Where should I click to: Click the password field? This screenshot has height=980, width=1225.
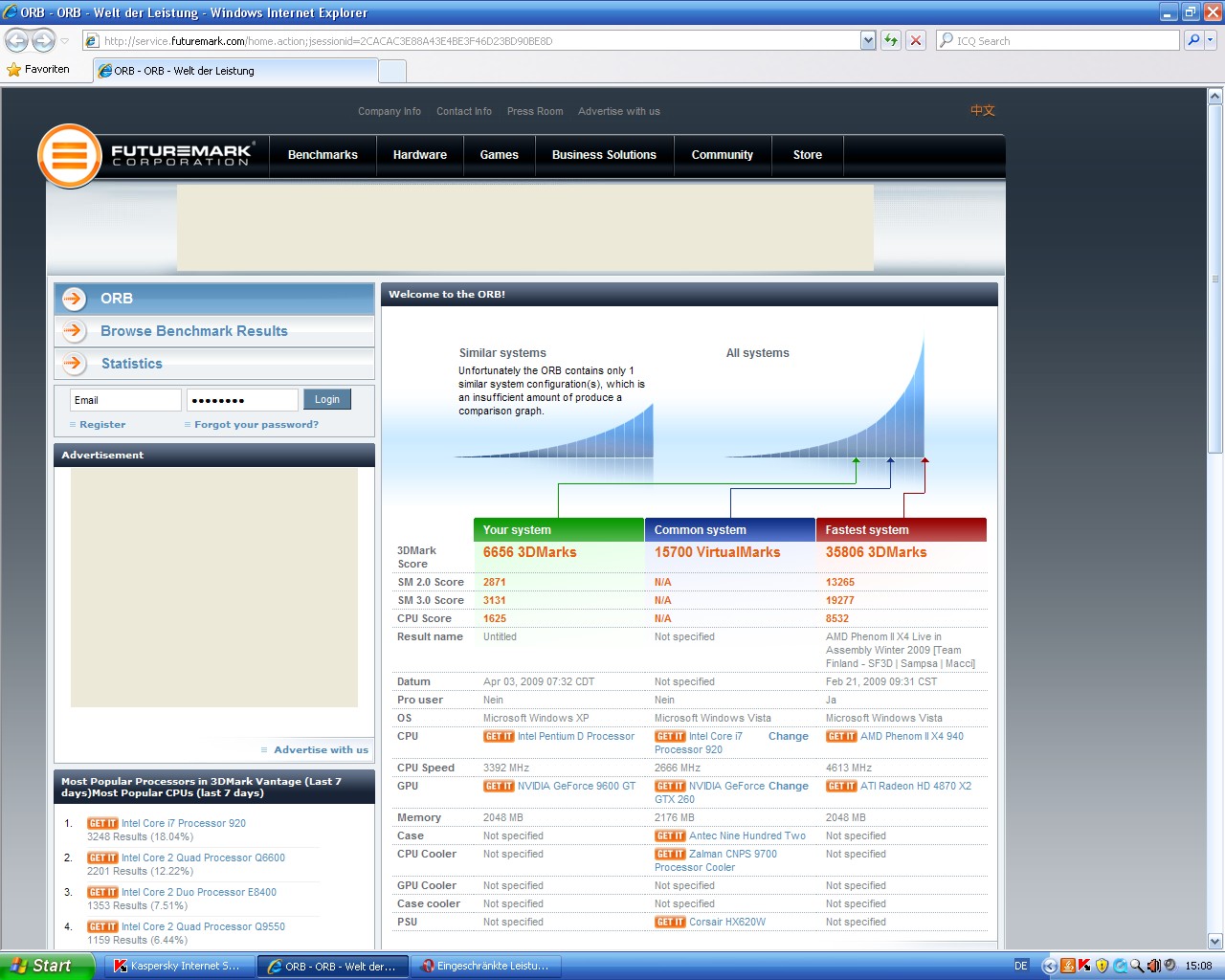click(242, 400)
